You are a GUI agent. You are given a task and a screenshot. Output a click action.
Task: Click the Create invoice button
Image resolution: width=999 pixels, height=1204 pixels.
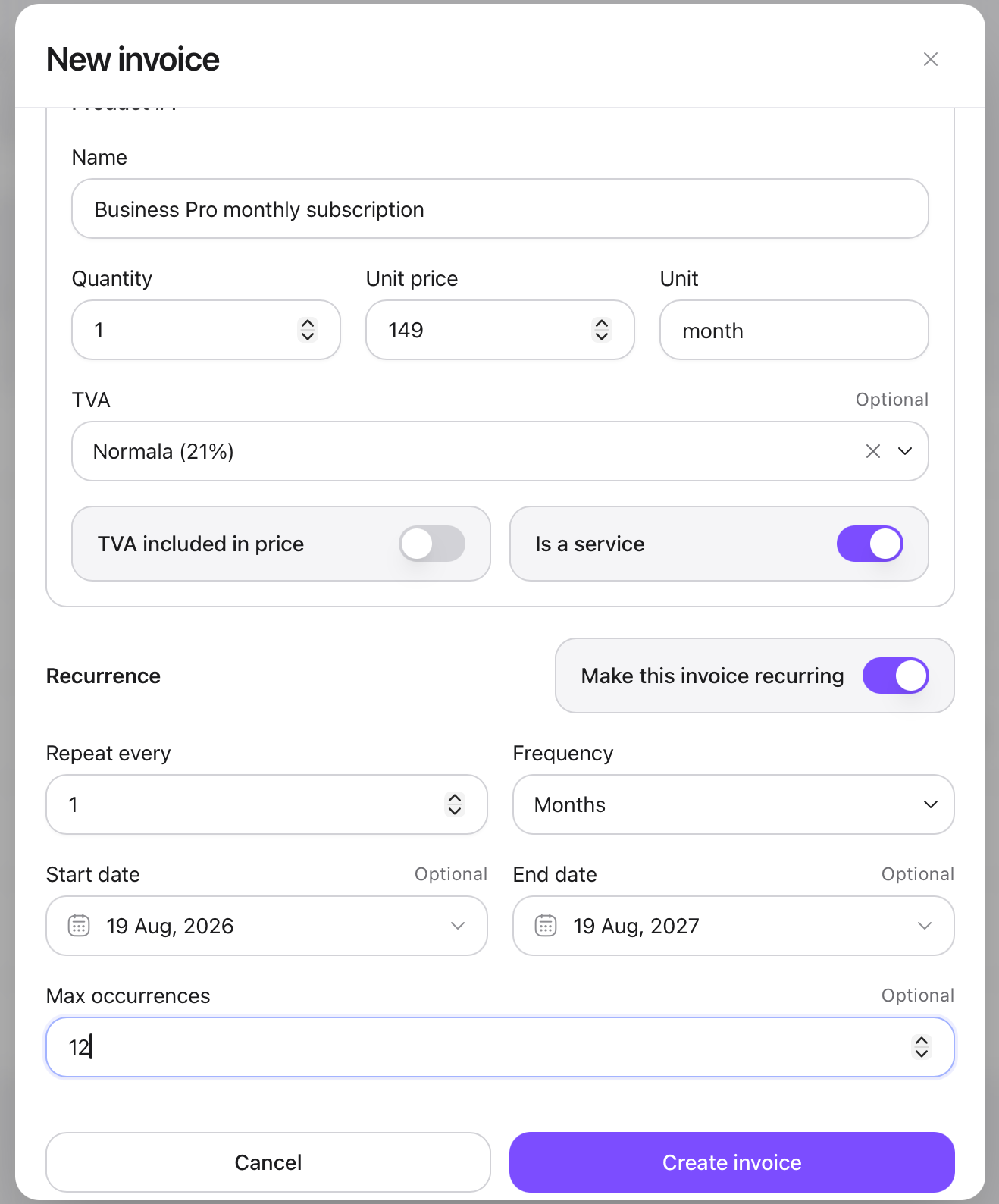(731, 1162)
